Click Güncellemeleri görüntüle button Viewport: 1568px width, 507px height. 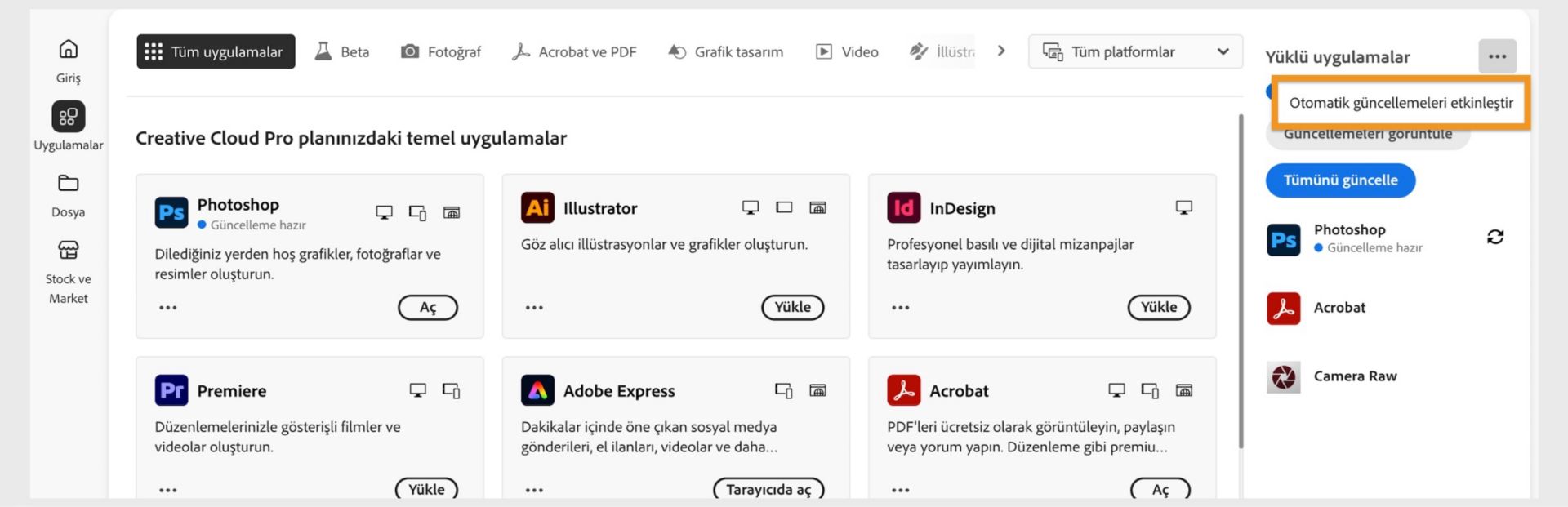click(x=1368, y=136)
